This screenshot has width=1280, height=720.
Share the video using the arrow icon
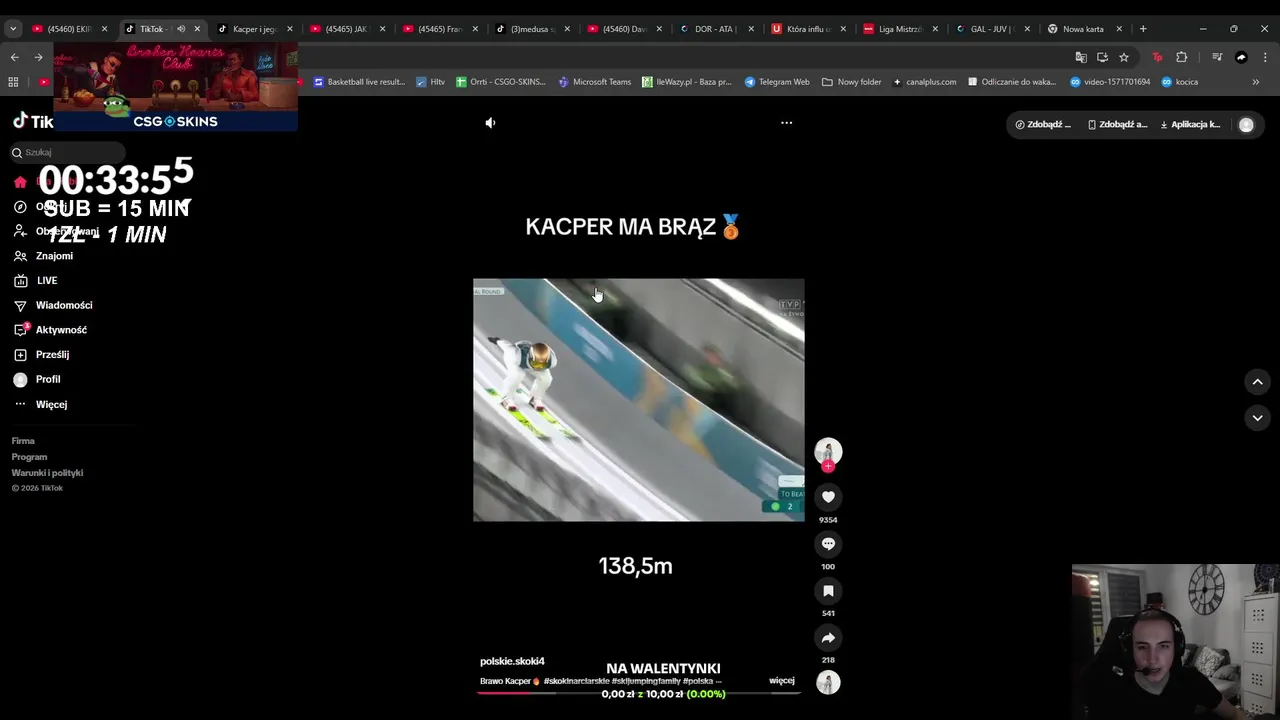point(828,638)
